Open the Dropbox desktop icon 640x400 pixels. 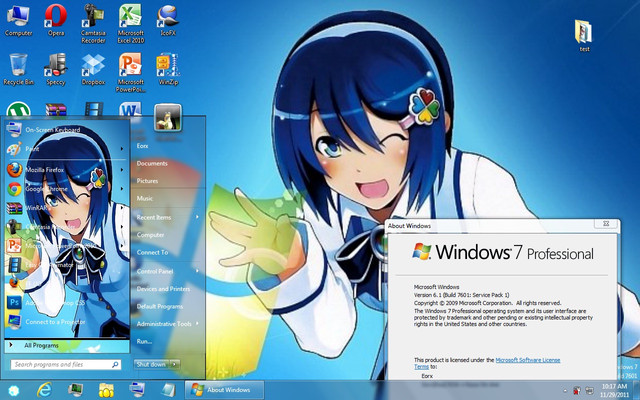93,69
